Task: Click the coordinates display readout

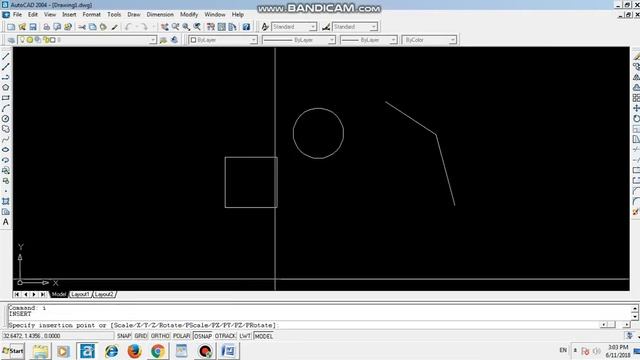Action: click(x=58, y=336)
